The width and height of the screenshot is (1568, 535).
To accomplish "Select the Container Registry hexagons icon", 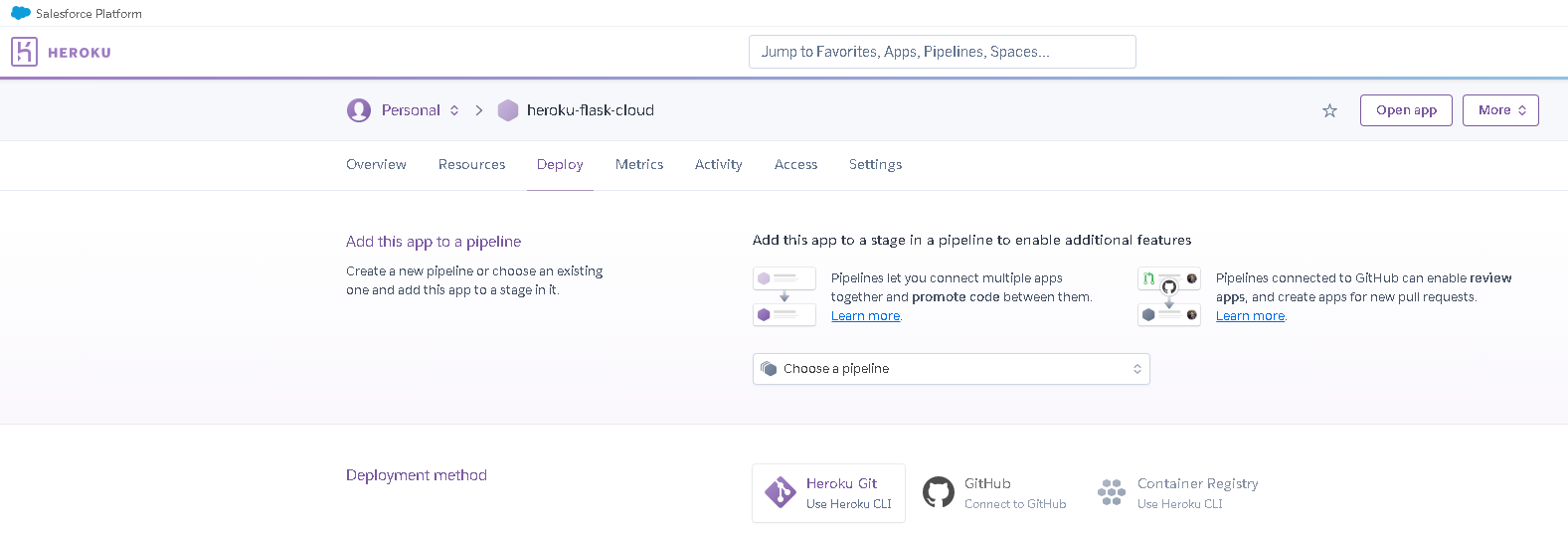I will click(1112, 492).
